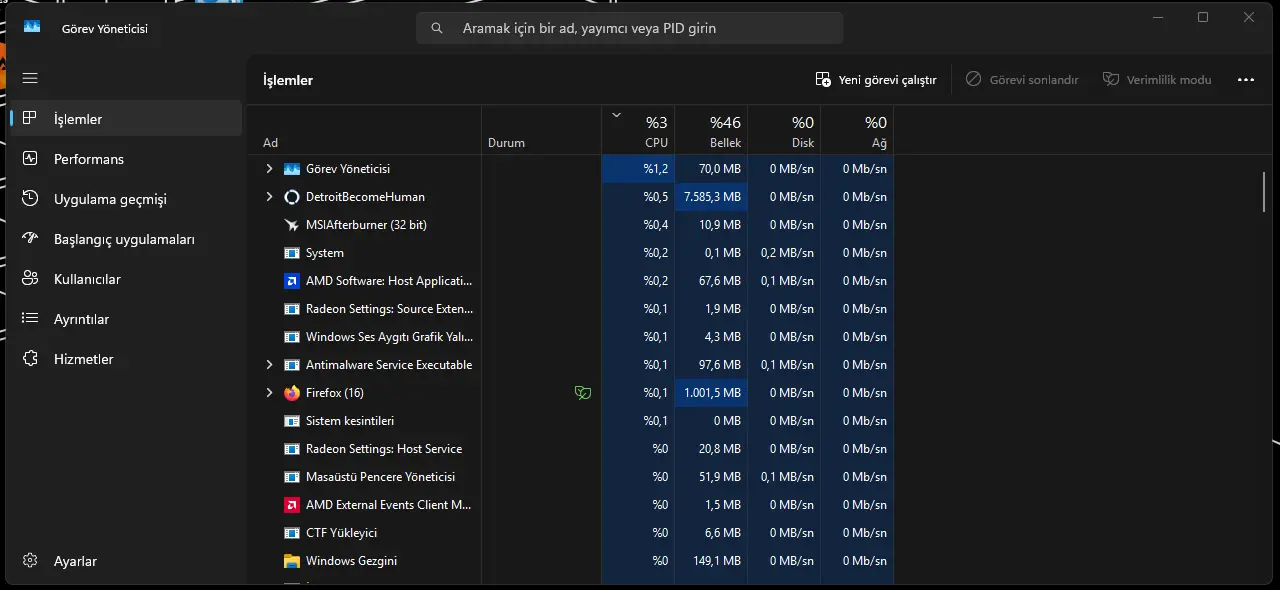Click the MSIAfterburner icon
Image resolution: width=1280 pixels, height=590 pixels.
tap(292, 225)
